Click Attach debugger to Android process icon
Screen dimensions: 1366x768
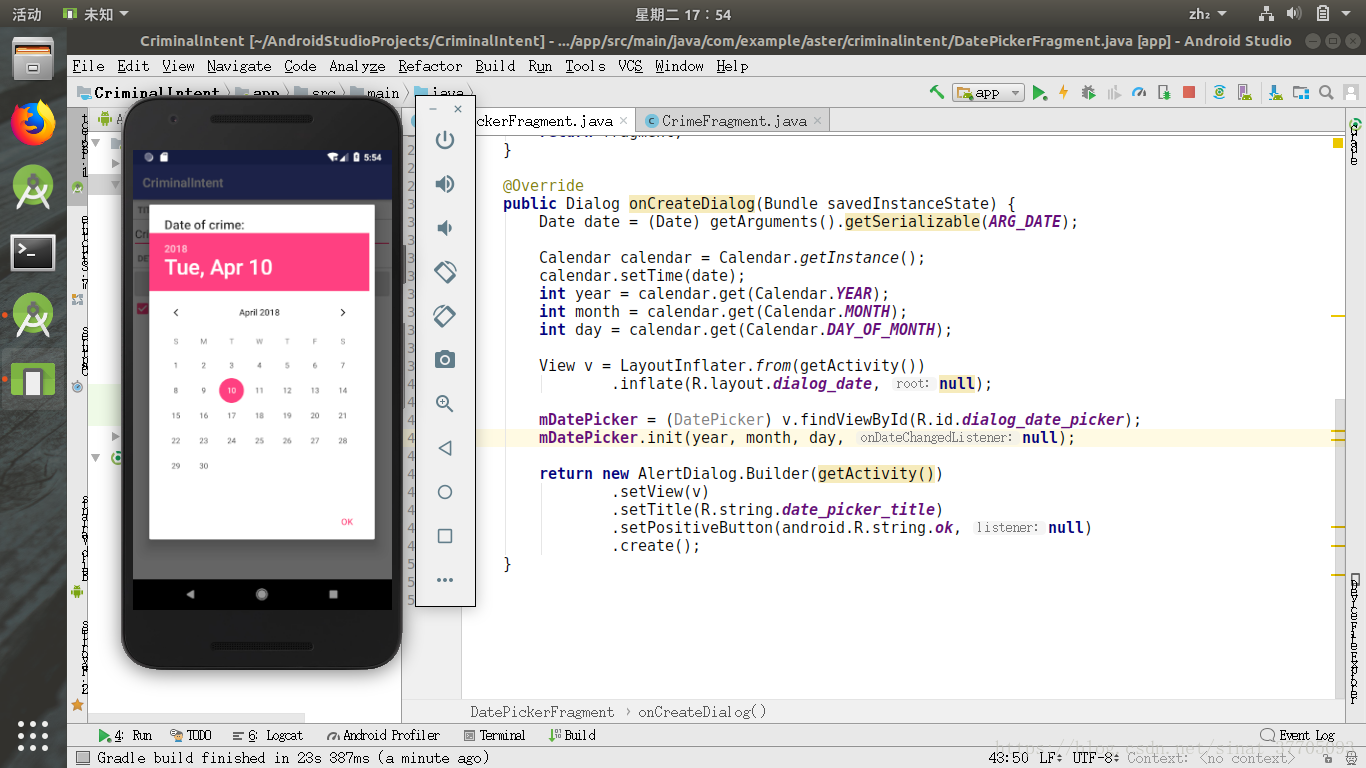(1164, 92)
